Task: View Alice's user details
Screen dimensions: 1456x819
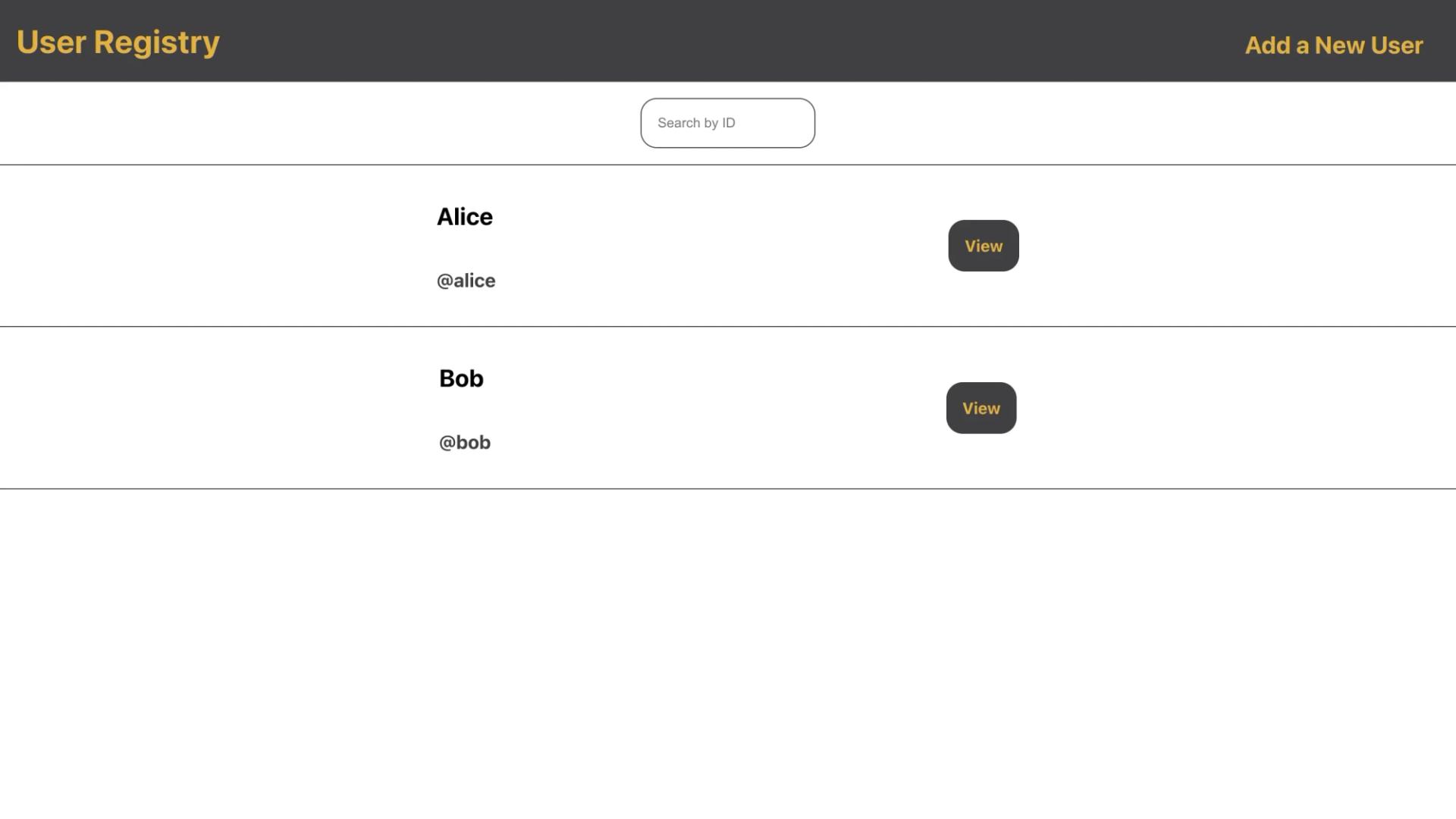Action: point(984,246)
